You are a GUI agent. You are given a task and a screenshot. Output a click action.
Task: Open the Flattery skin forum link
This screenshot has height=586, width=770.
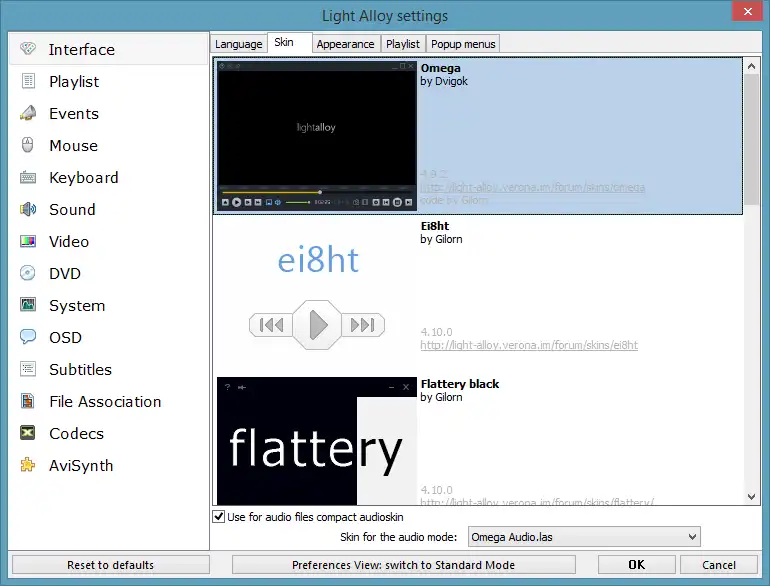[x=537, y=502]
